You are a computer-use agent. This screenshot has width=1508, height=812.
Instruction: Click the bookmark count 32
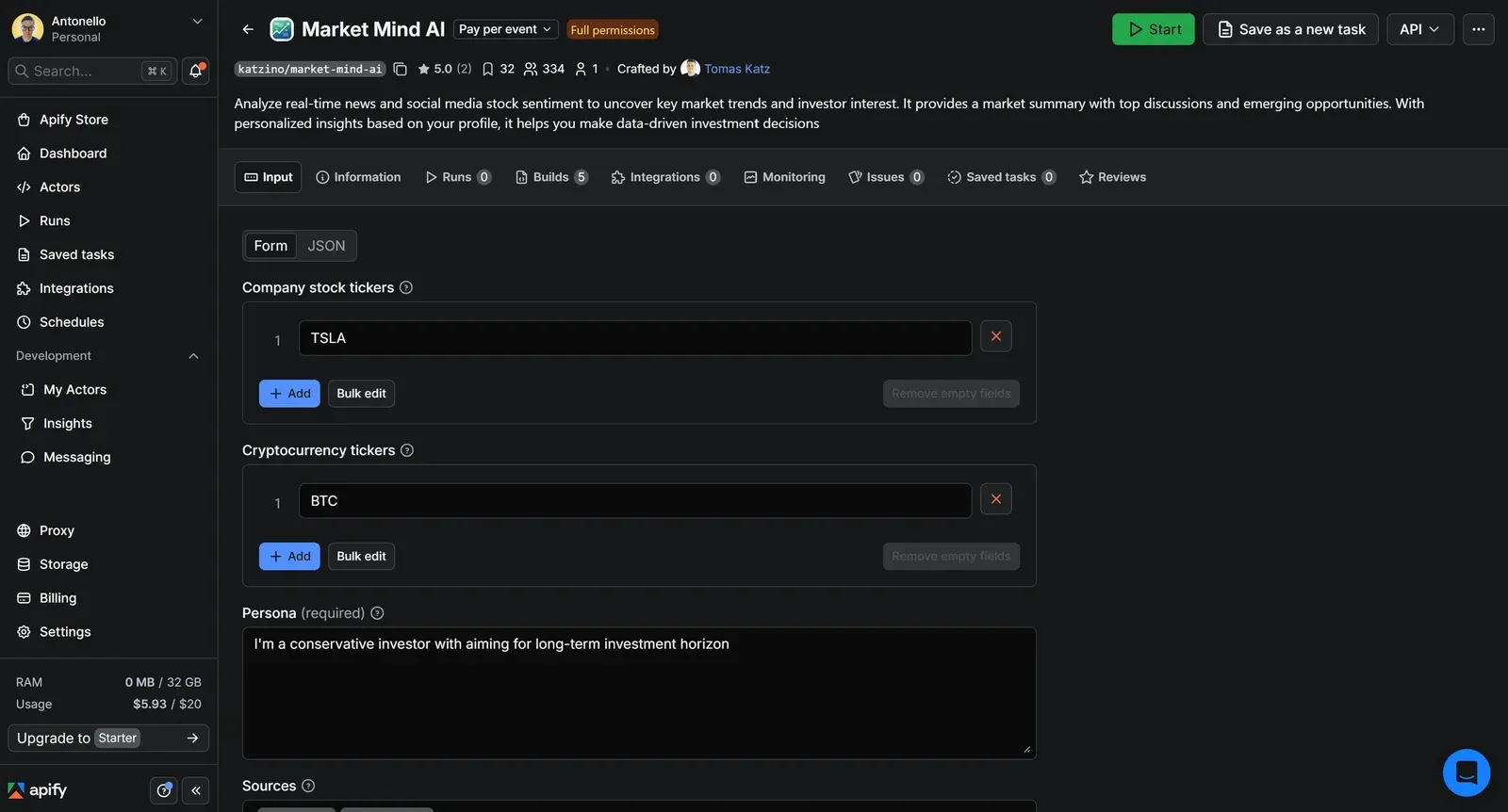pos(498,69)
